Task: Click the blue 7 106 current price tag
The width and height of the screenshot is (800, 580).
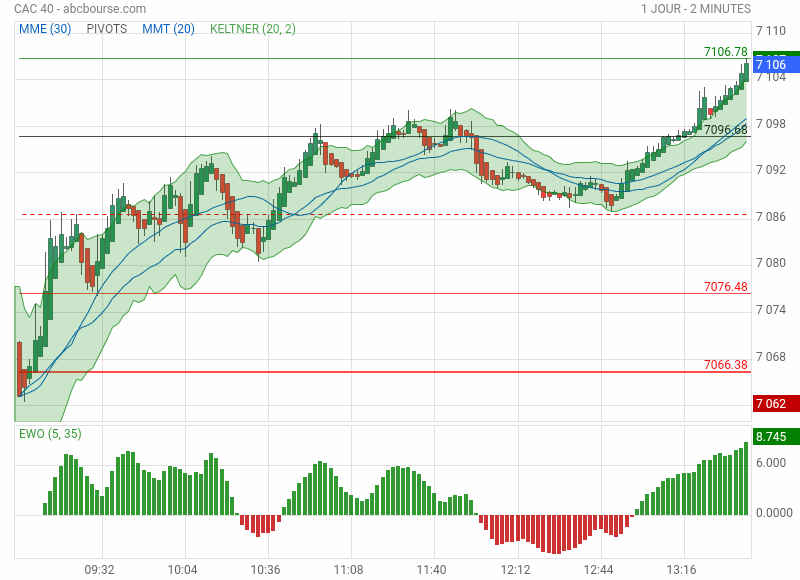Action: click(776, 64)
